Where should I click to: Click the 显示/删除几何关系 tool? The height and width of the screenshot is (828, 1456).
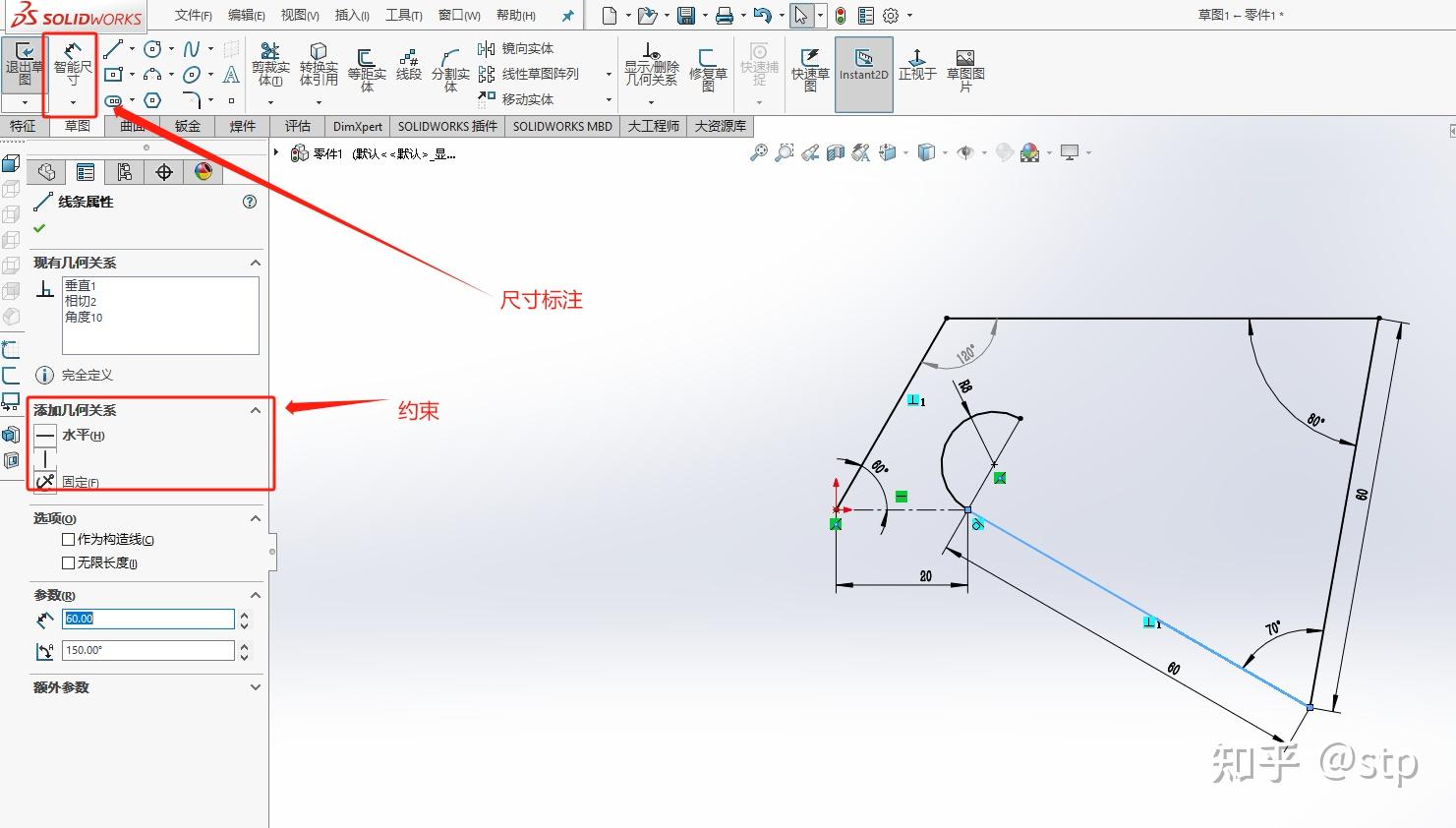pos(651,65)
